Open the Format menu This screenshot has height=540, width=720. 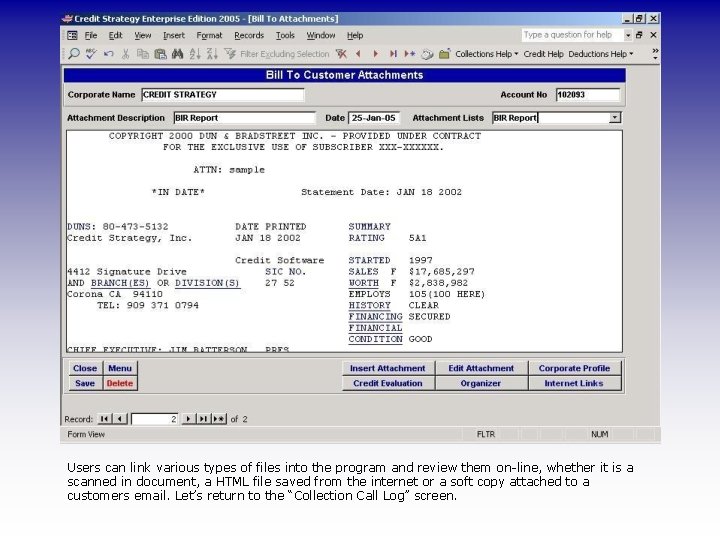pos(209,35)
